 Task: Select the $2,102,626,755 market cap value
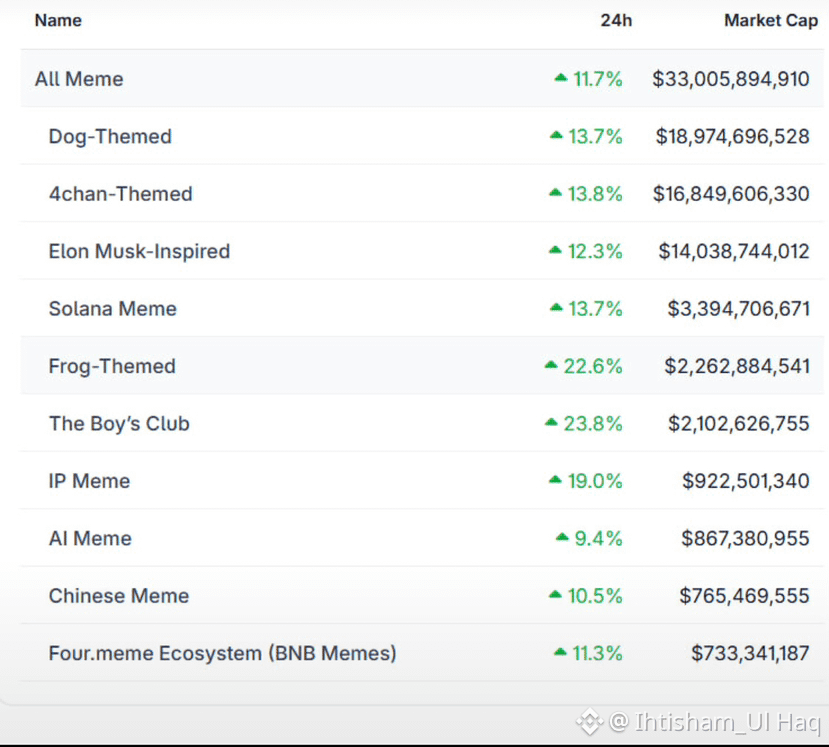[739, 423]
